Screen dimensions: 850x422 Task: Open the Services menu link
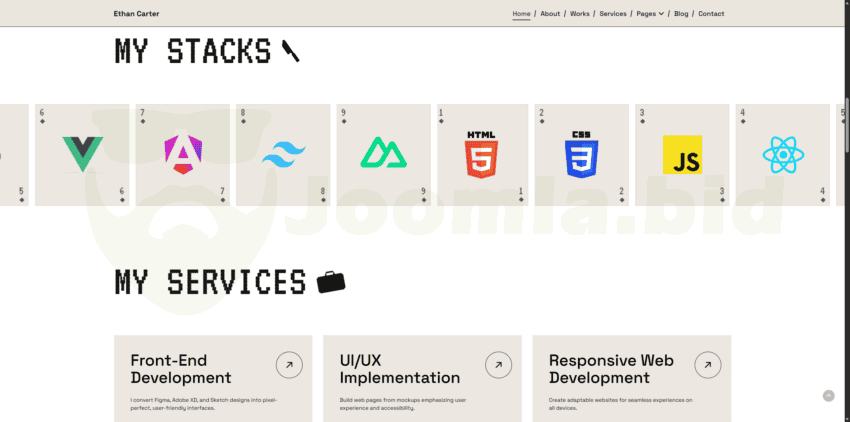613,14
